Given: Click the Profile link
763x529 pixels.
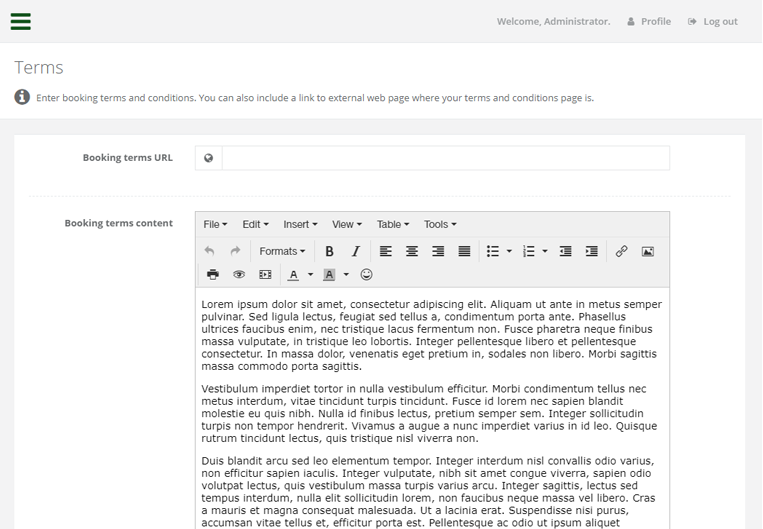Looking at the screenshot, I should (x=649, y=21).
